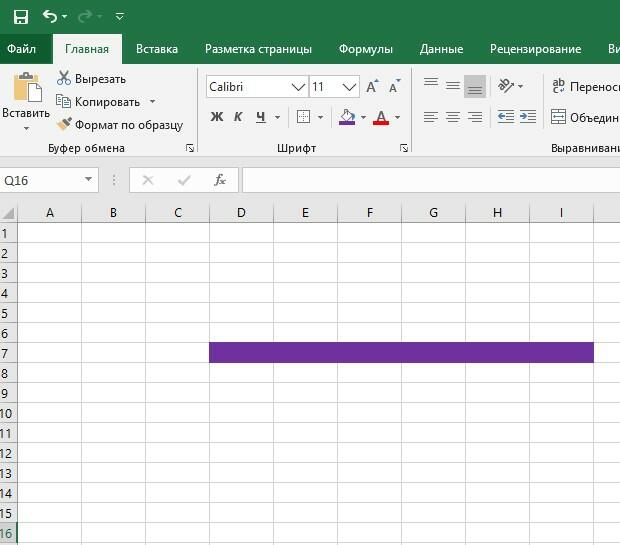
Task: Enable Перенос текста wrap text
Action: tap(585, 86)
